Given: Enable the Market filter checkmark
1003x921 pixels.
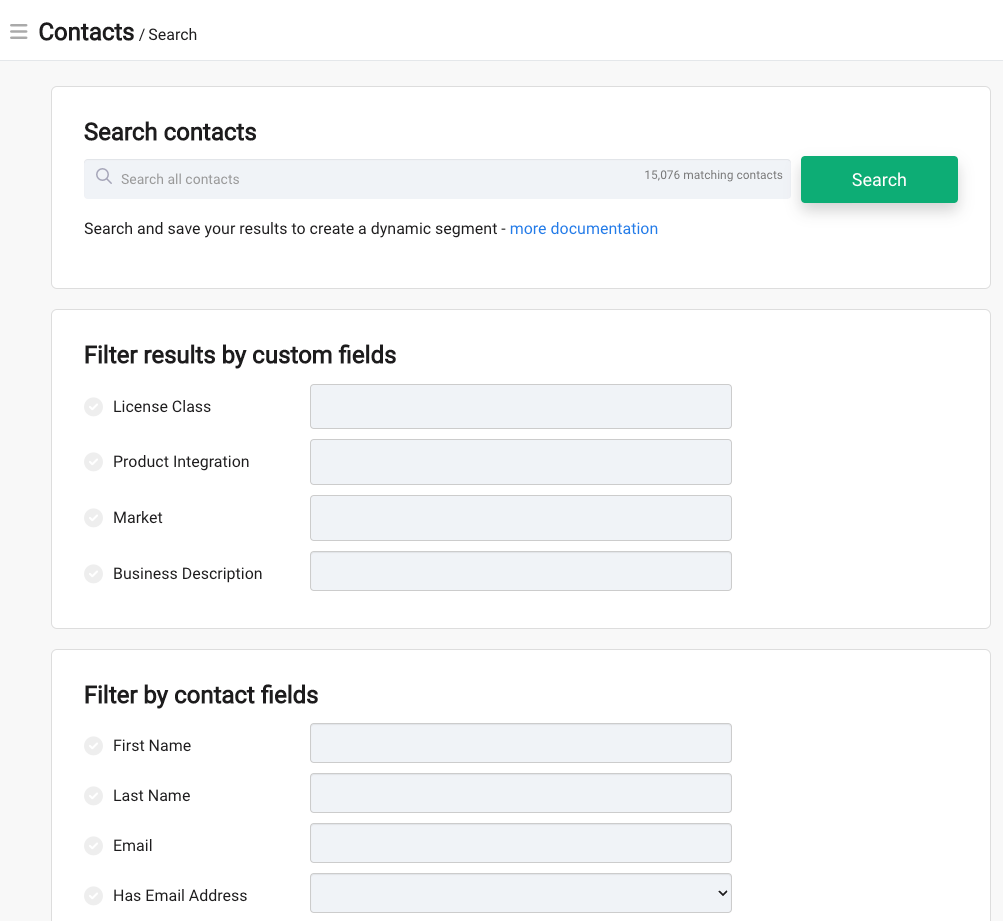Looking at the screenshot, I should [93, 517].
